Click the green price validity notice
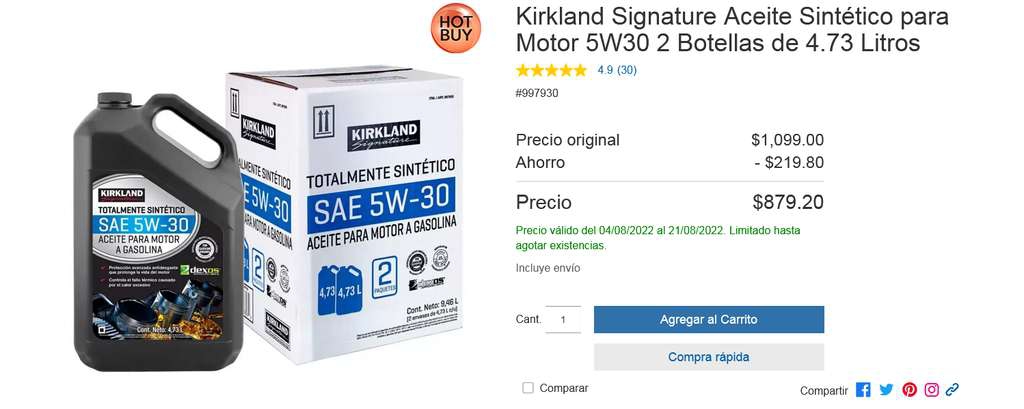Viewport: 1024px width, 409px height. click(x=658, y=238)
